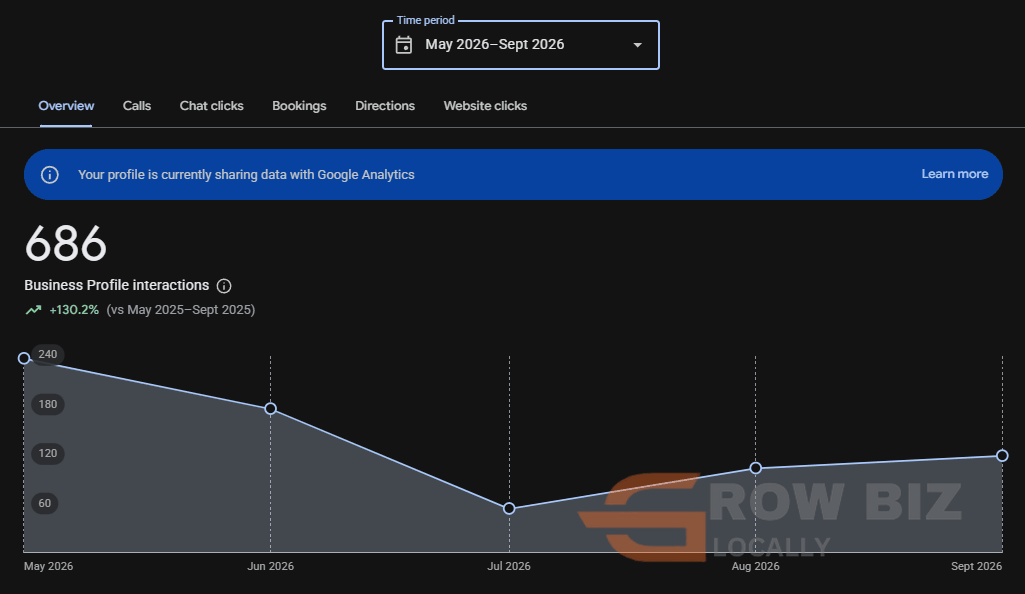Click the calendar icon in Time period
This screenshot has width=1025, height=594.
click(404, 44)
